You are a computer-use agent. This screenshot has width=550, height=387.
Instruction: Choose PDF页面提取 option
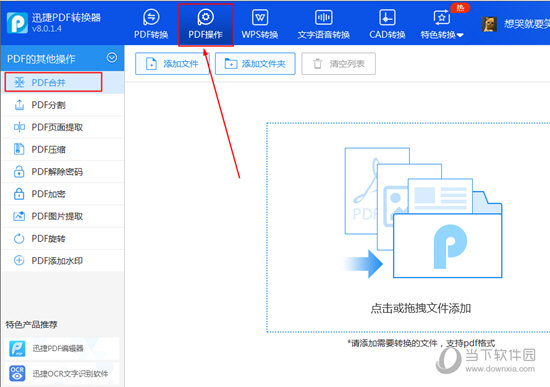(x=62, y=127)
